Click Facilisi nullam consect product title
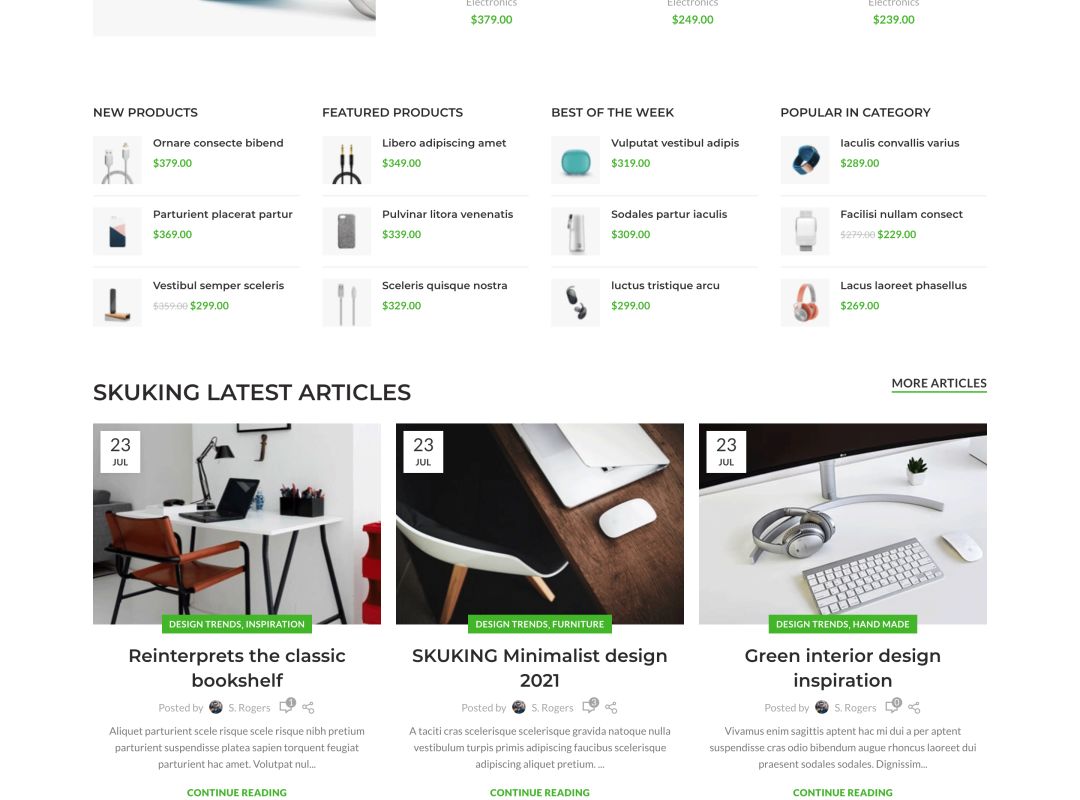The image size is (1080, 800). 902,214
